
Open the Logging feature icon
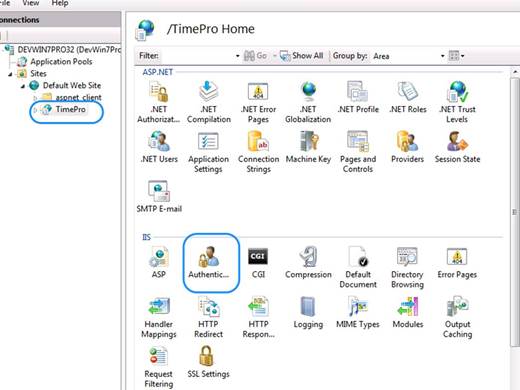coord(308,313)
